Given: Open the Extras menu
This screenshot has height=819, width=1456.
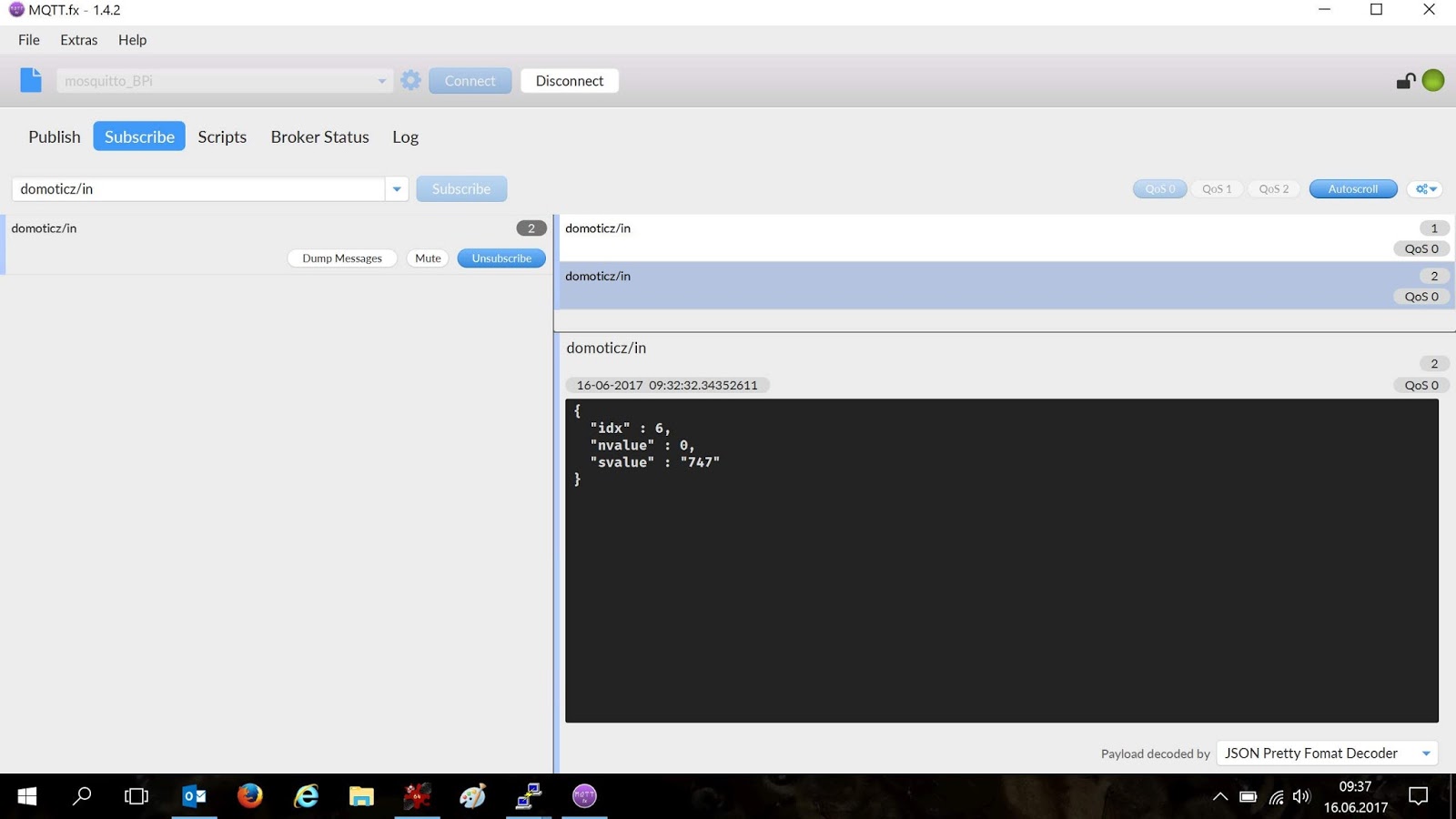Looking at the screenshot, I should pos(78,40).
